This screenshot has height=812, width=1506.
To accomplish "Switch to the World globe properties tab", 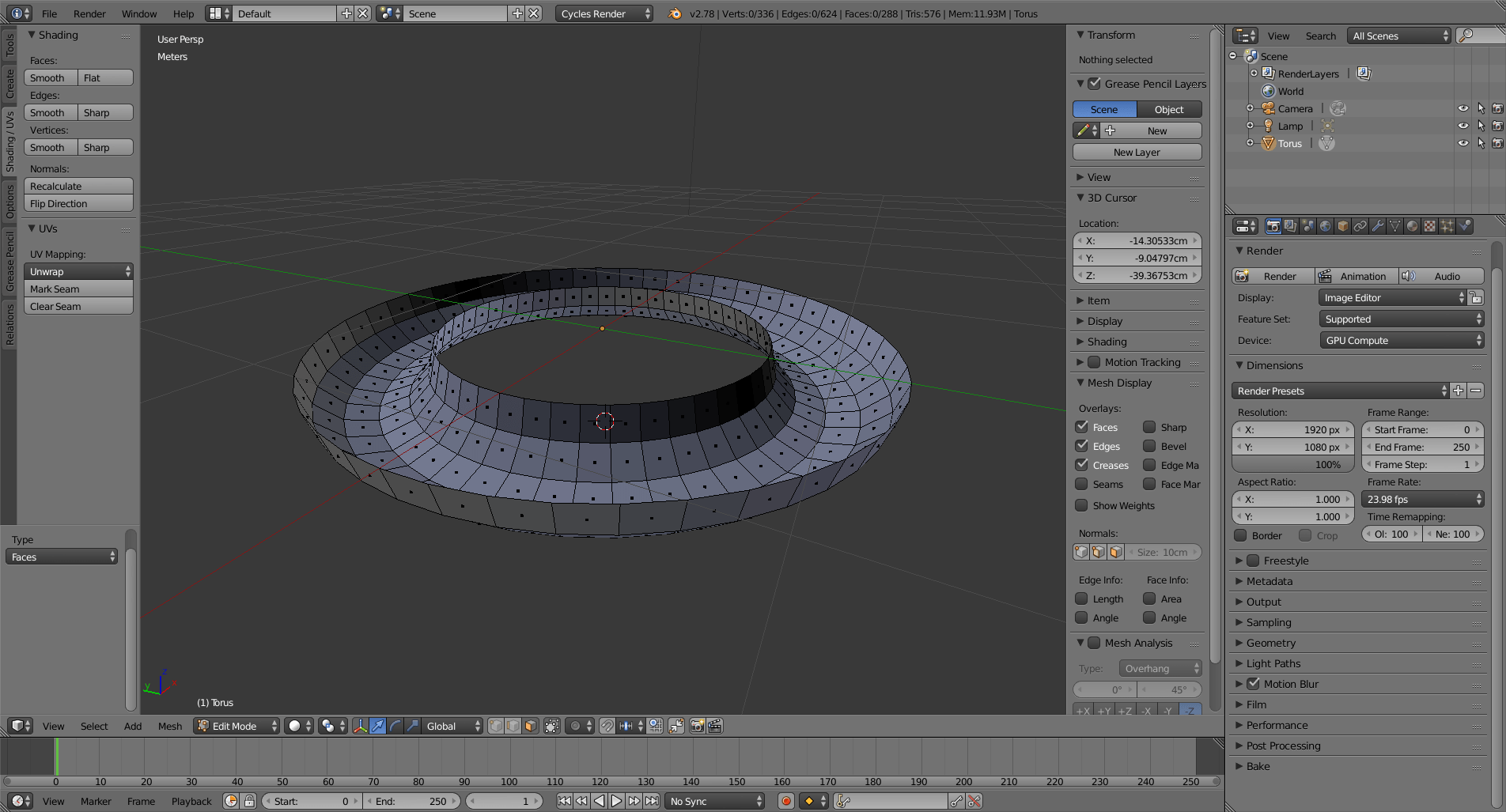I will 1325,226.
